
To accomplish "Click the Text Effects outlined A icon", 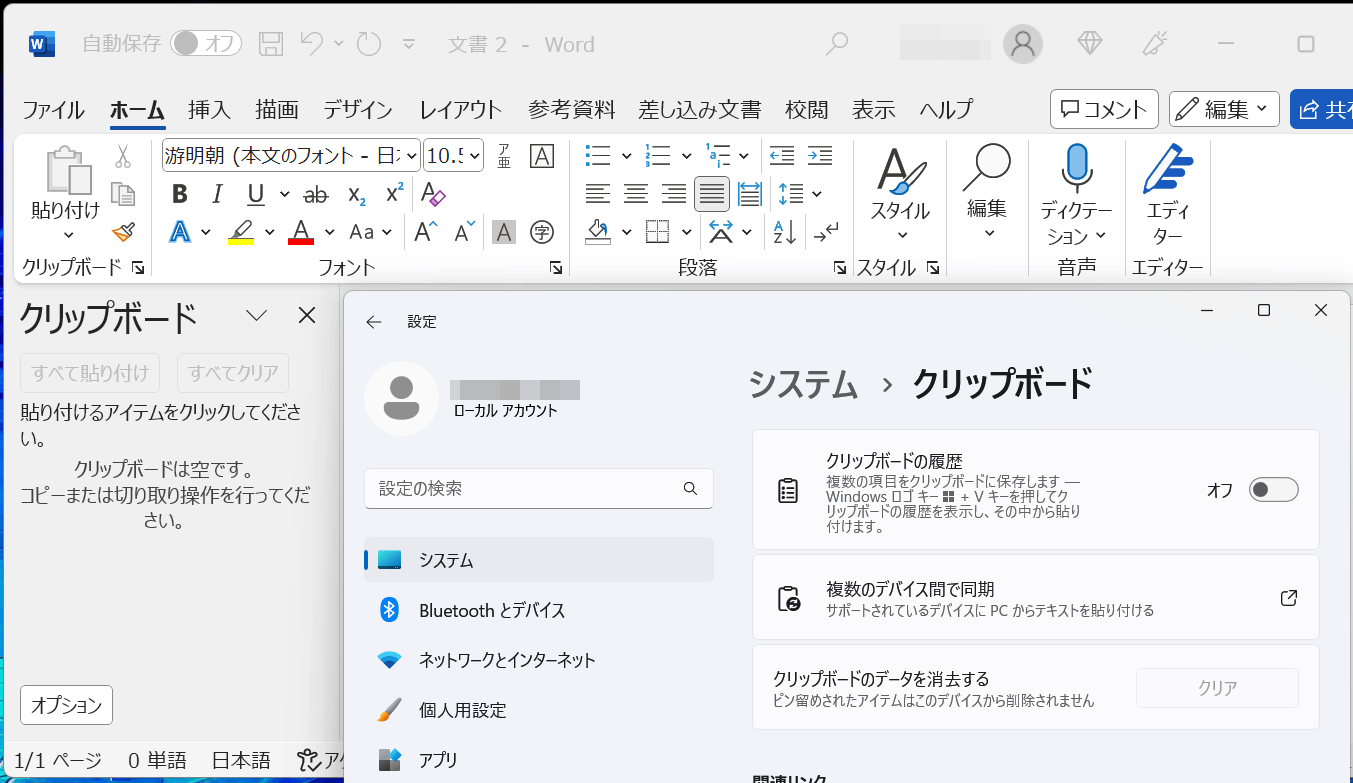I will tap(180, 232).
